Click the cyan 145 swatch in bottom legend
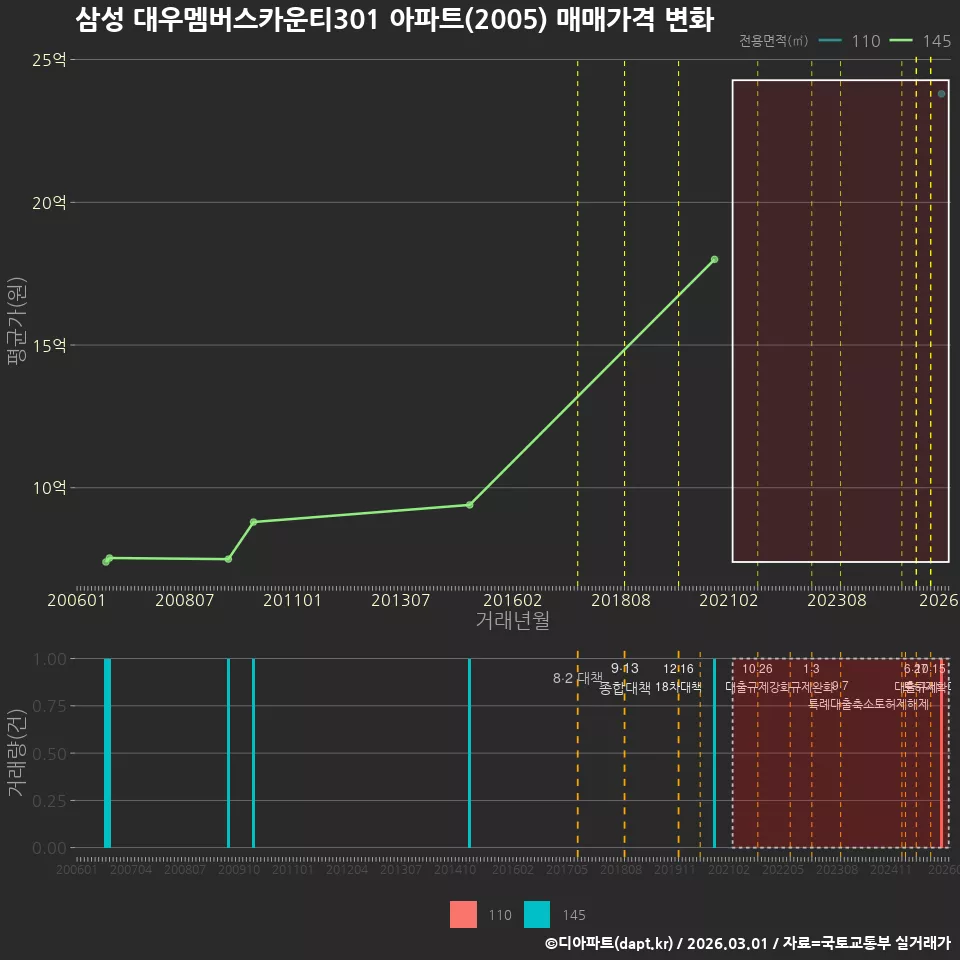The width and height of the screenshot is (960, 960). point(537,914)
